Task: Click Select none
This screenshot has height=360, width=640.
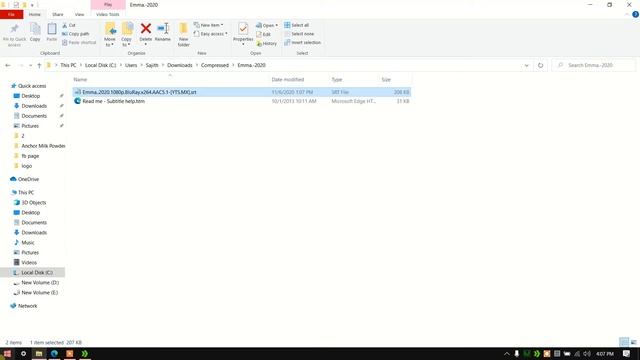Action: pyautogui.click(x=299, y=34)
